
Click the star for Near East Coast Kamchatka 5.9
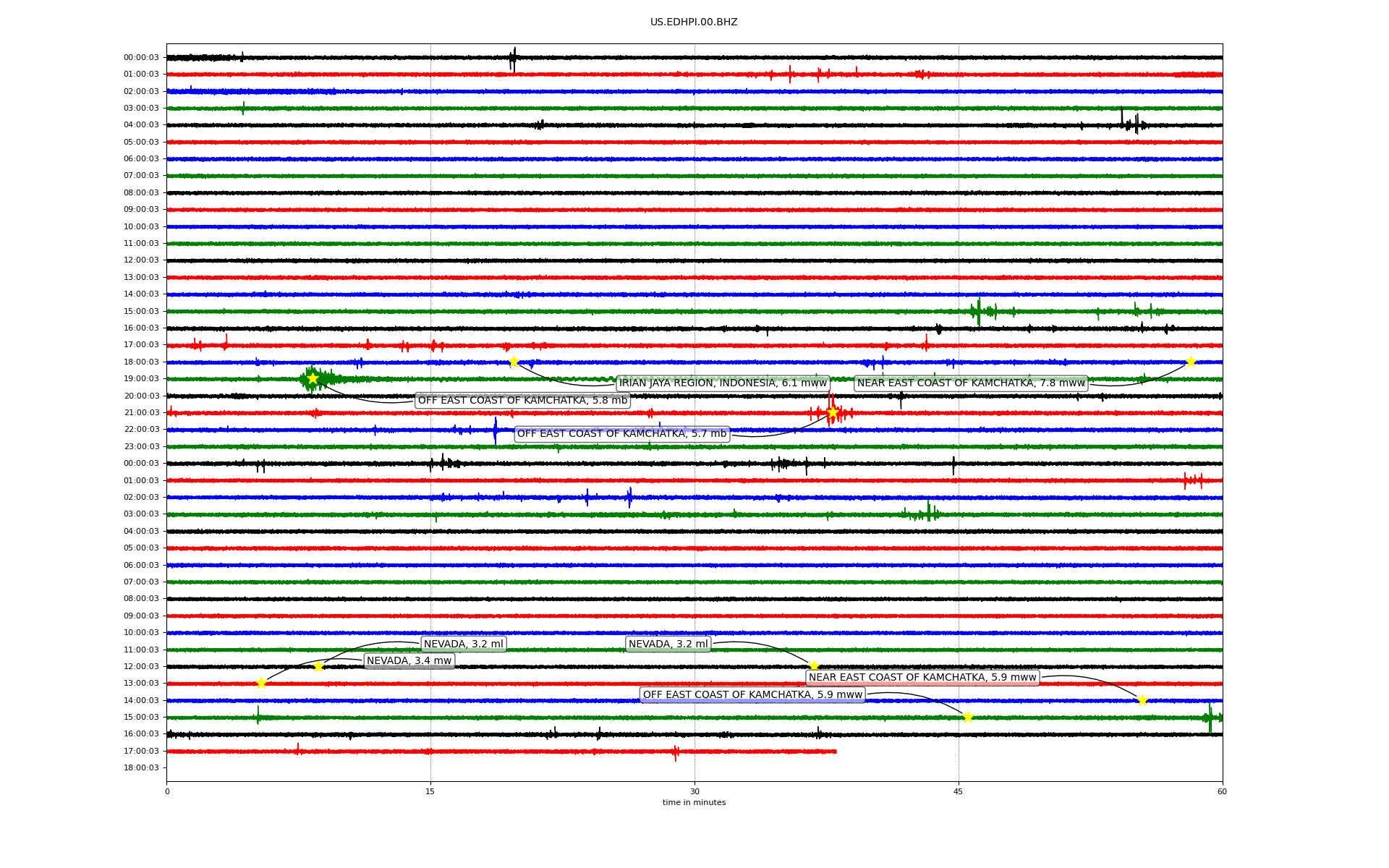[1142, 699]
